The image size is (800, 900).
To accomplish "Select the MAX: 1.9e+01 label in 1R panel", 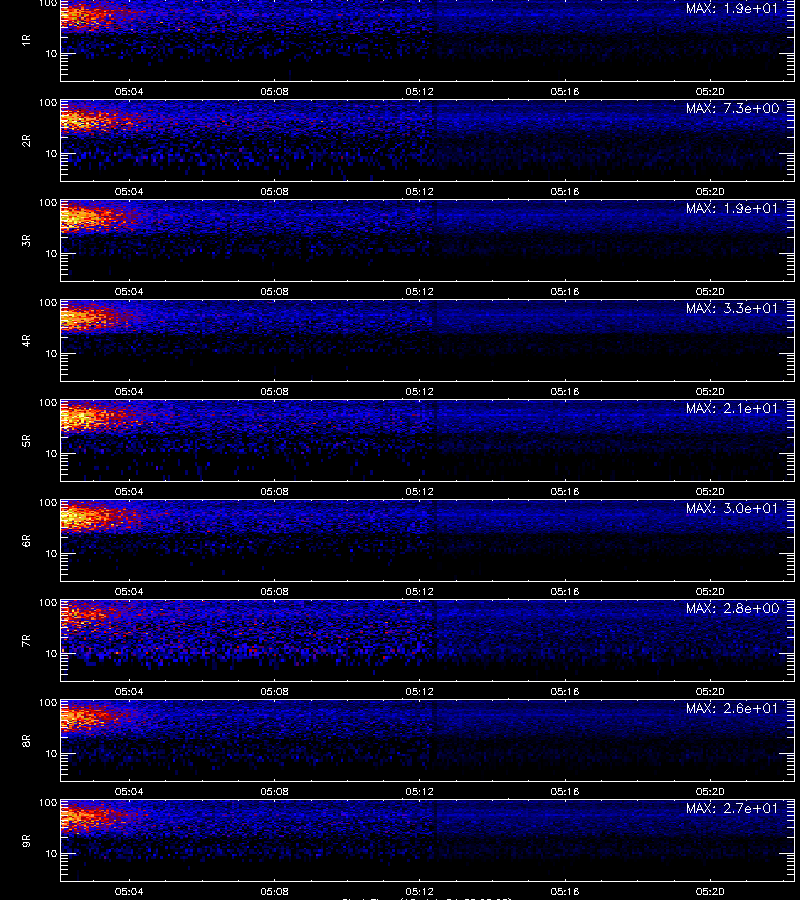I will click(x=732, y=9).
